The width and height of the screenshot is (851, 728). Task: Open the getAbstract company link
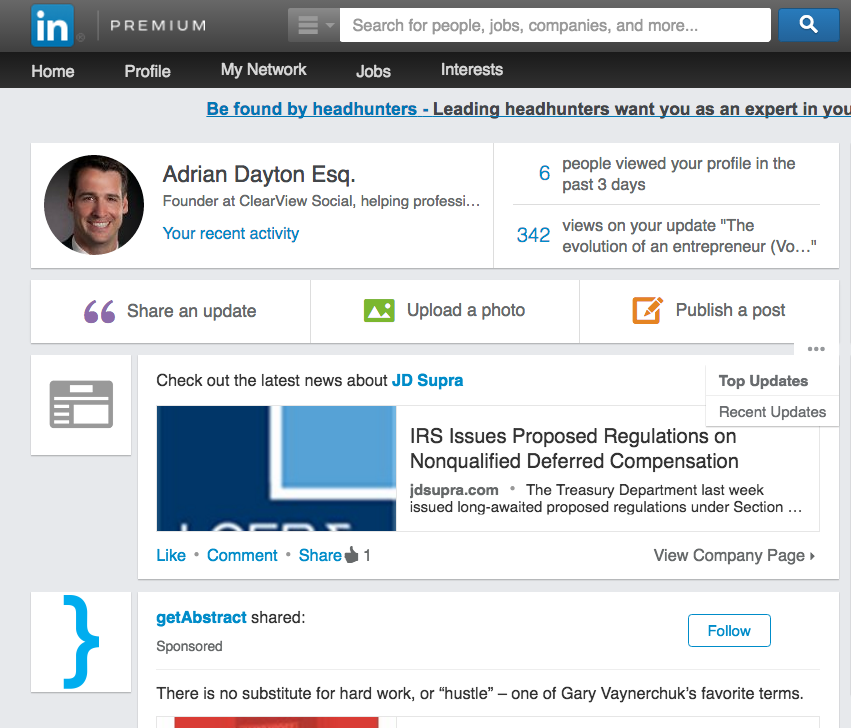(x=201, y=617)
